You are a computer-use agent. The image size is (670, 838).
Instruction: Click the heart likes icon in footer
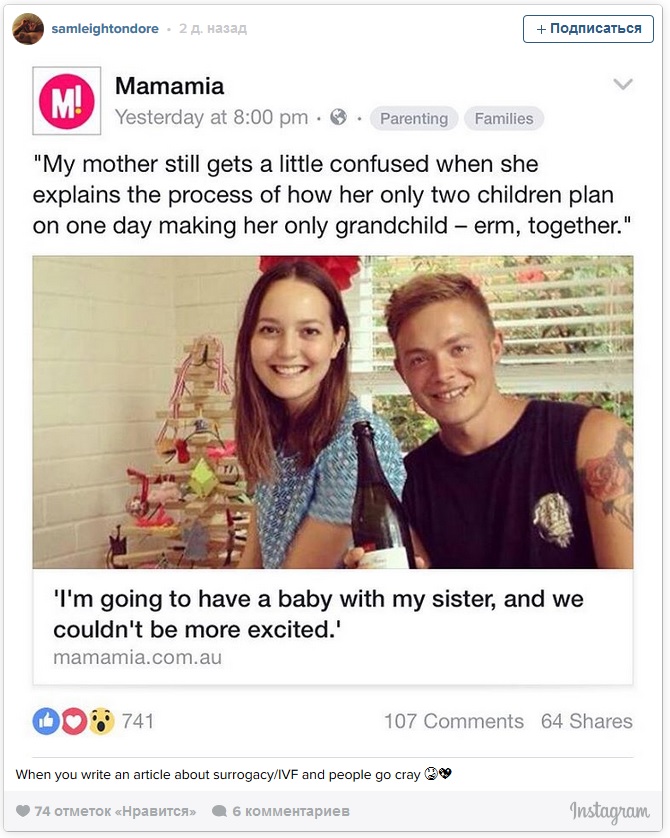22,811
